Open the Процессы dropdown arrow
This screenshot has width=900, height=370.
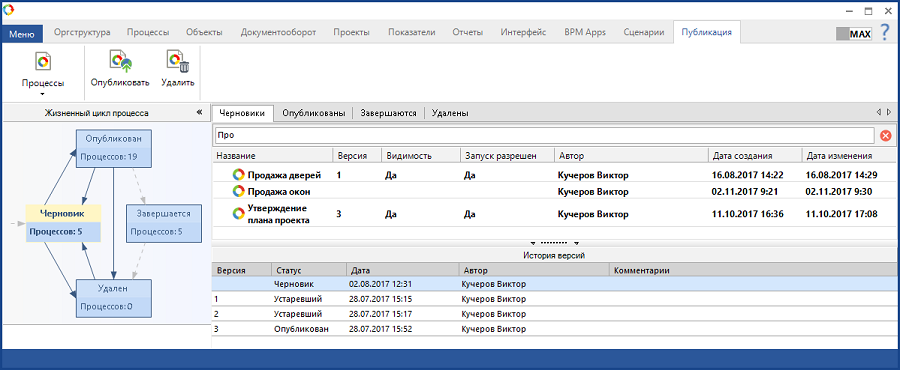tap(42, 94)
